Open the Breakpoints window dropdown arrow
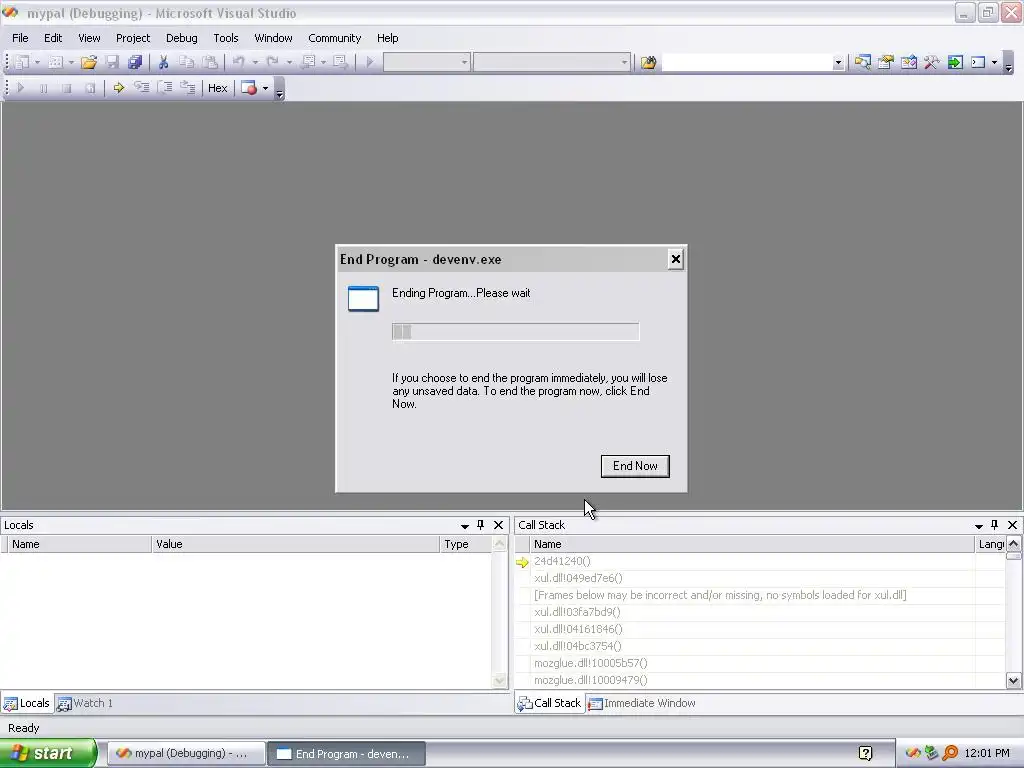The image size is (1024, 768). click(265, 88)
